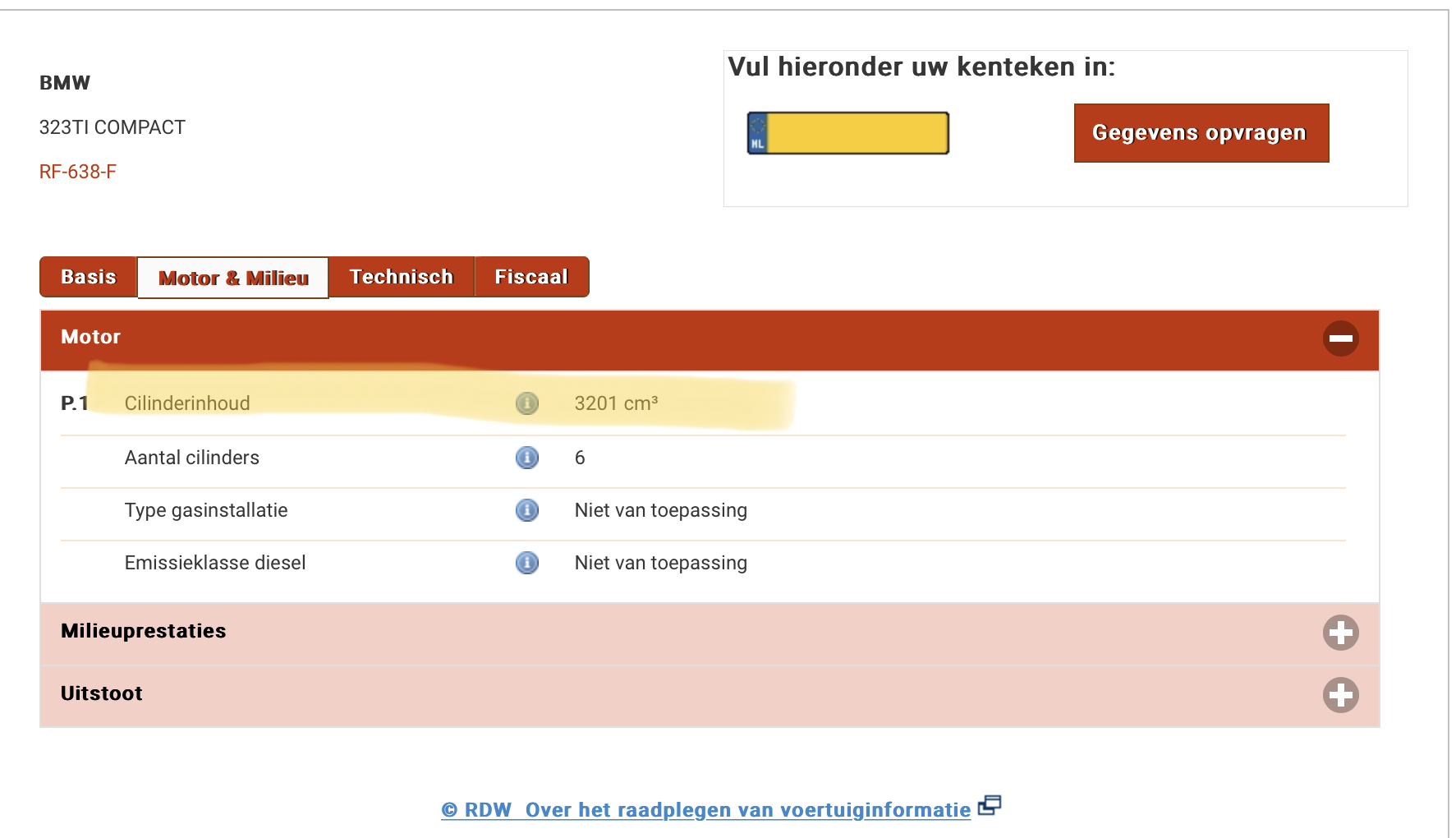Click Niet van toepassing for Emissieklasse diesel
This screenshot has width=1456, height=838.
[661, 563]
